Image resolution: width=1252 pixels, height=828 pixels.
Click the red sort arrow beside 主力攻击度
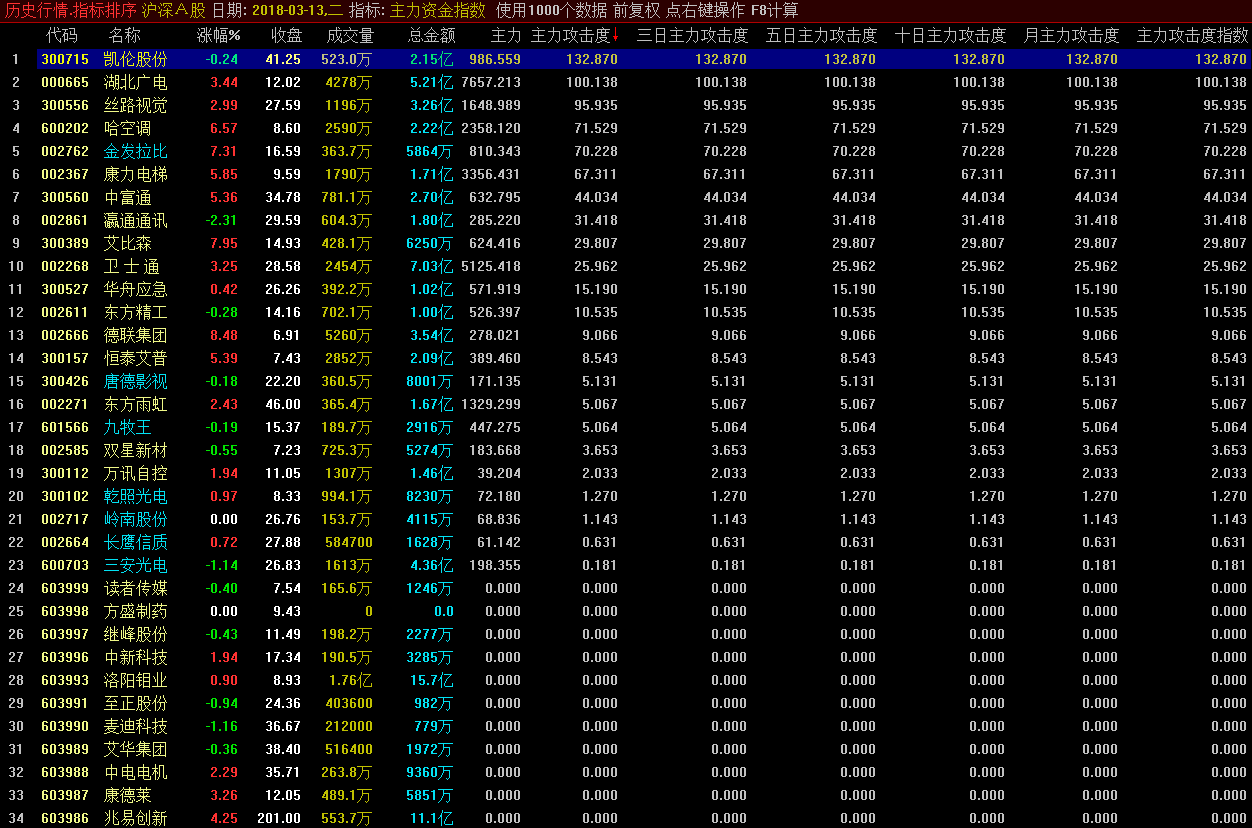(x=616, y=37)
